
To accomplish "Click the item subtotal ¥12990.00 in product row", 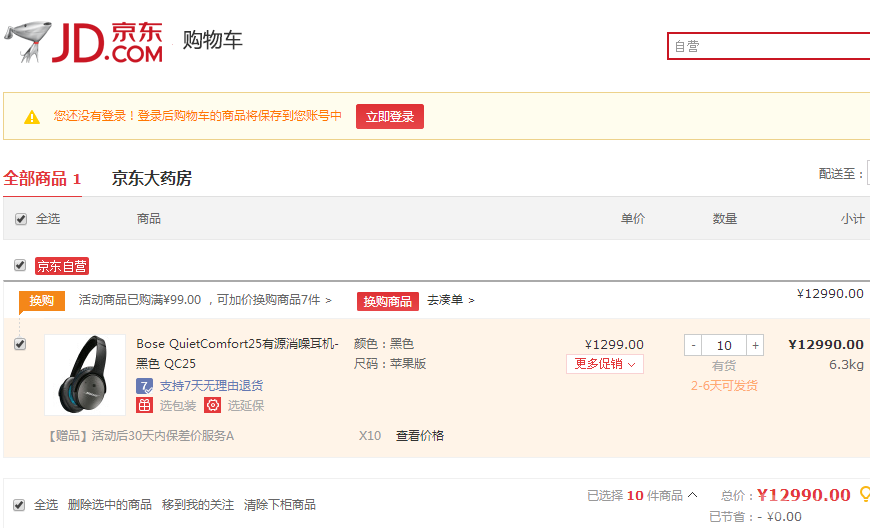I will pos(826,344).
